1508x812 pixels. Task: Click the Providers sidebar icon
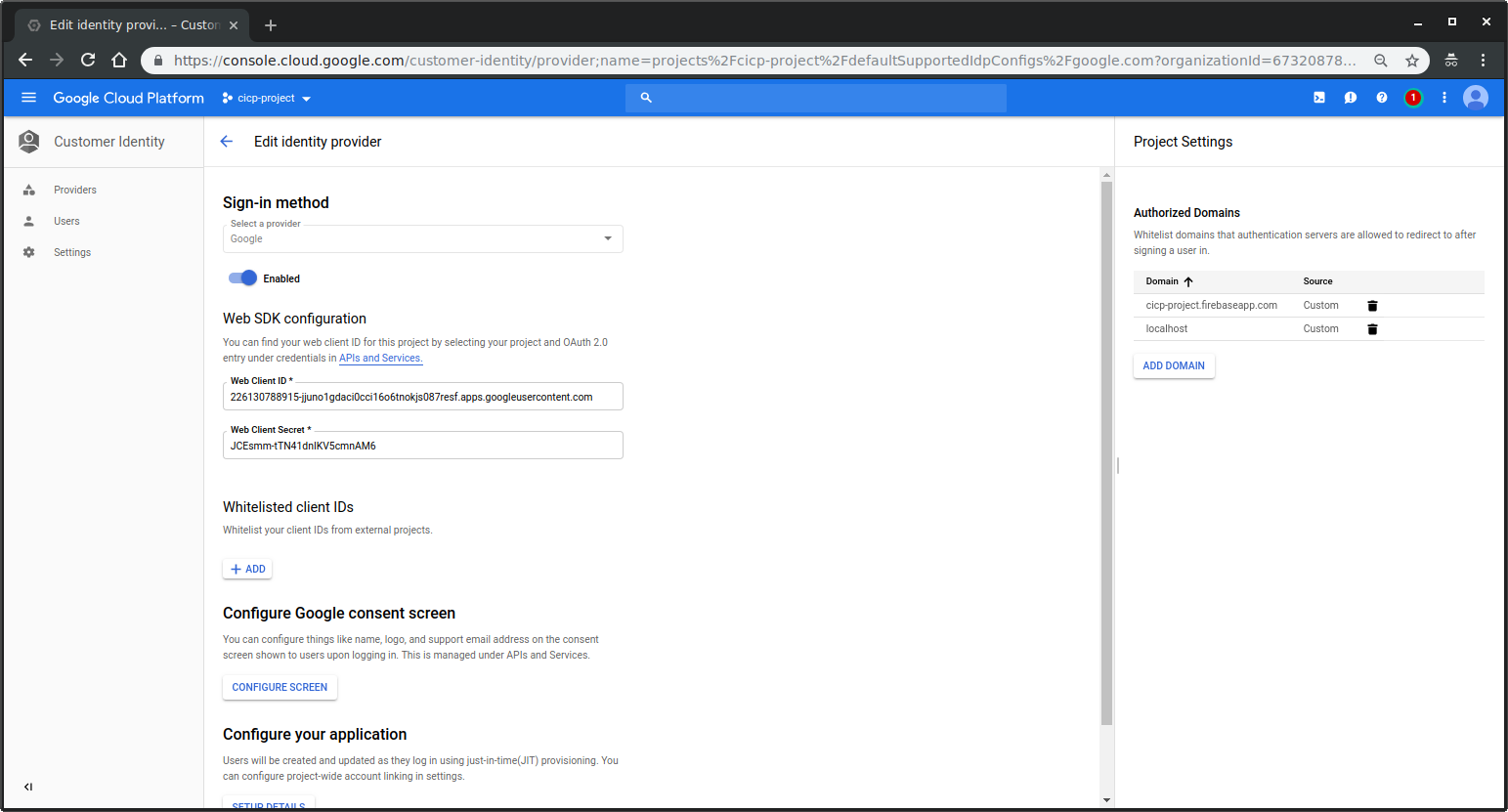tap(29, 190)
